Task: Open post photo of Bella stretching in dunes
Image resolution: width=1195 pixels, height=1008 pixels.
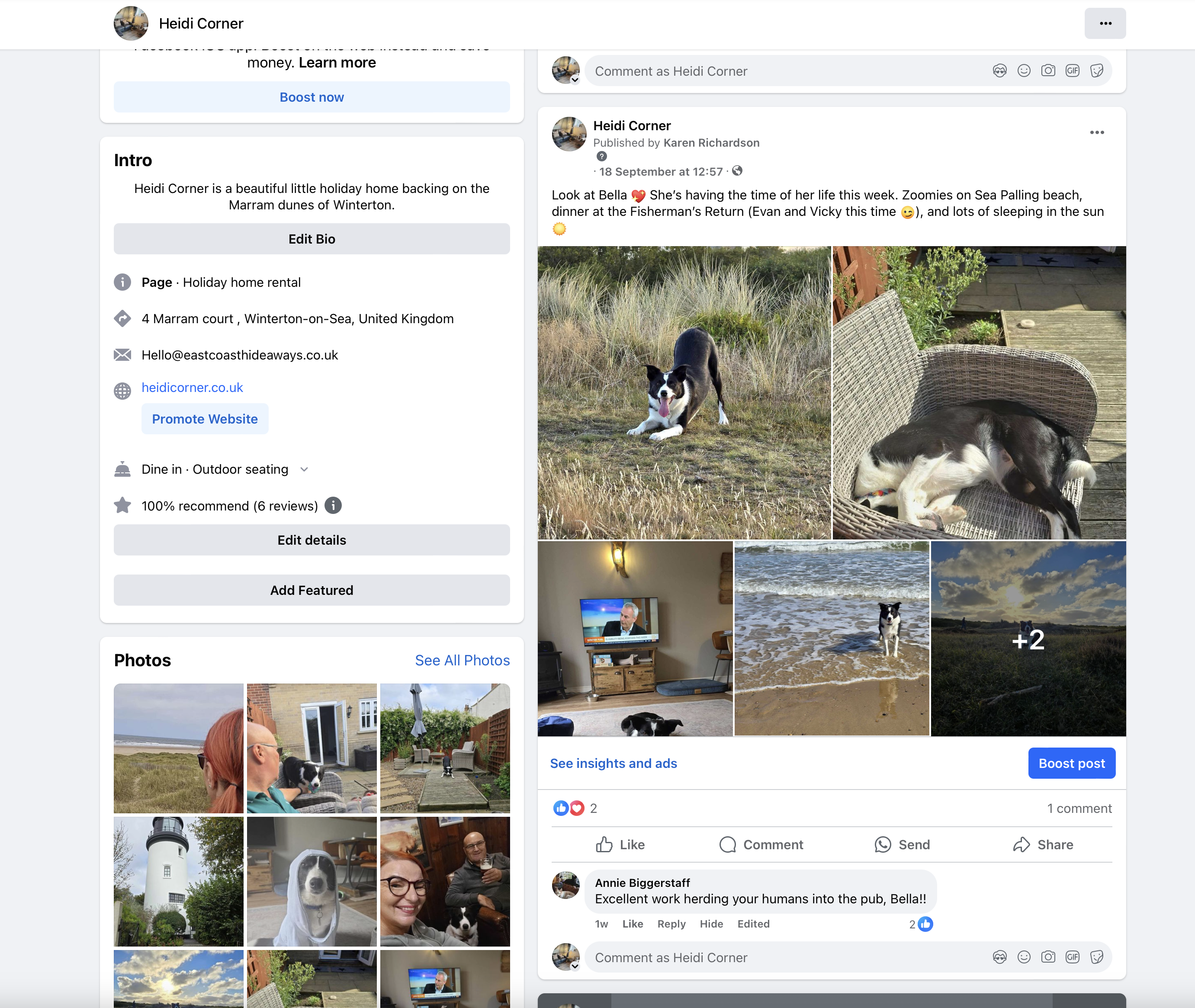Action: click(x=684, y=392)
